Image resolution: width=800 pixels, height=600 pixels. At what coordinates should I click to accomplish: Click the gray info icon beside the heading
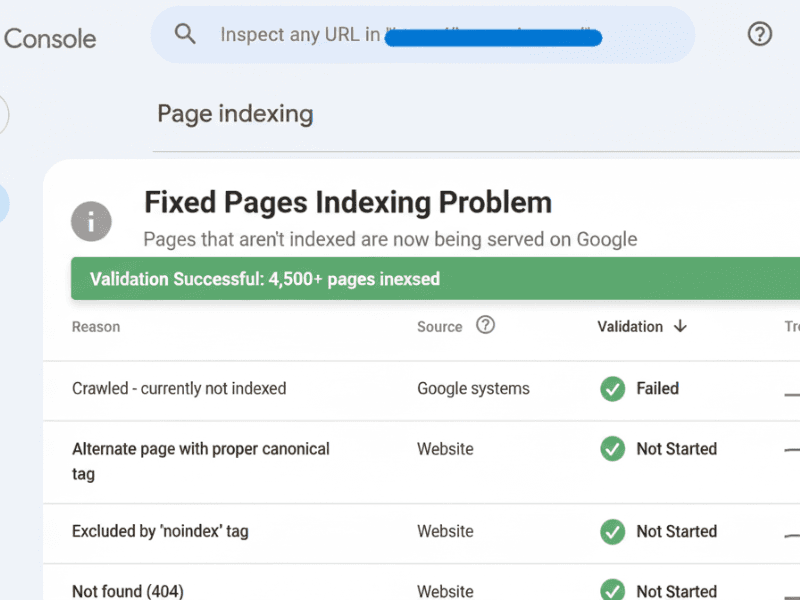pos(91,221)
